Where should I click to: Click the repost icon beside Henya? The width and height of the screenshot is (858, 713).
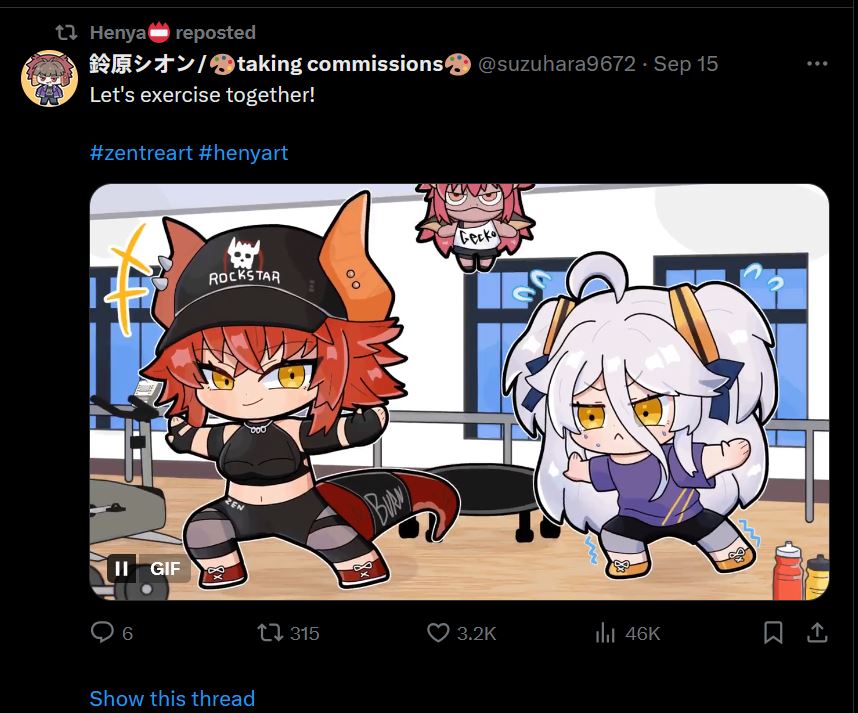66,32
